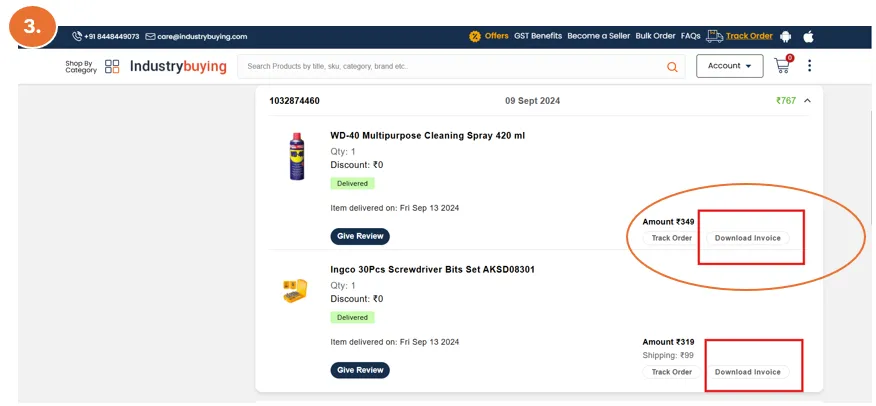The height and width of the screenshot is (406, 876).
Task: Click the Apple iOS app icon
Action: point(809,36)
